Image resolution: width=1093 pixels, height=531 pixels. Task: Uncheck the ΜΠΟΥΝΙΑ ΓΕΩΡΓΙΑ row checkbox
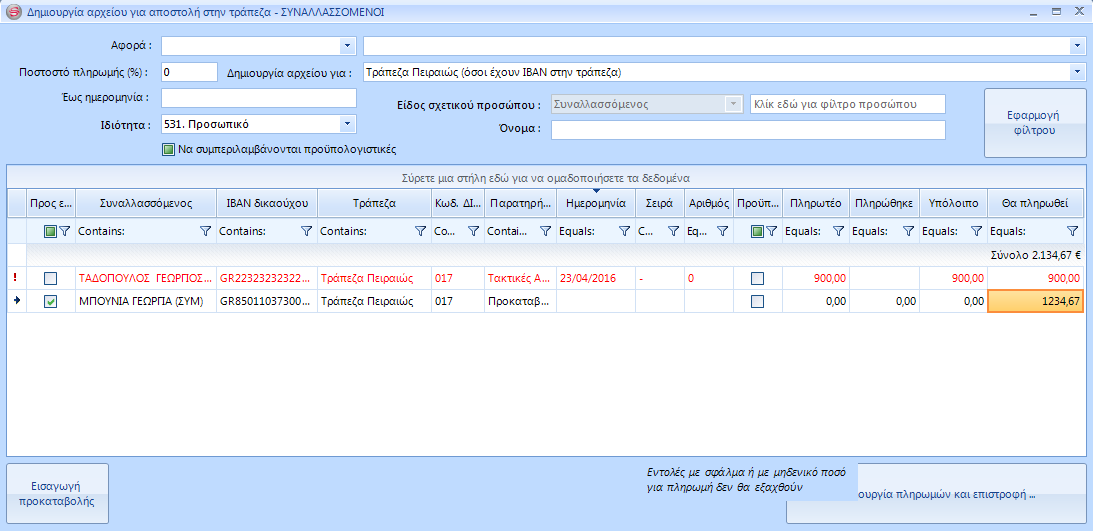point(51,302)
